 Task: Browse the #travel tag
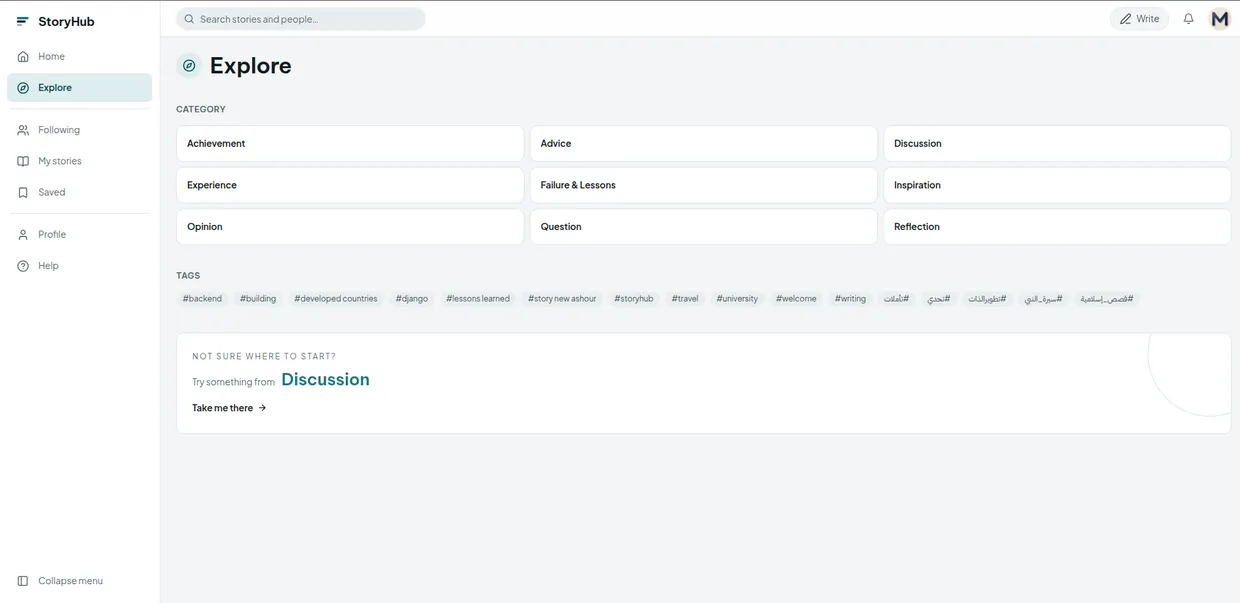click(685, 299)
